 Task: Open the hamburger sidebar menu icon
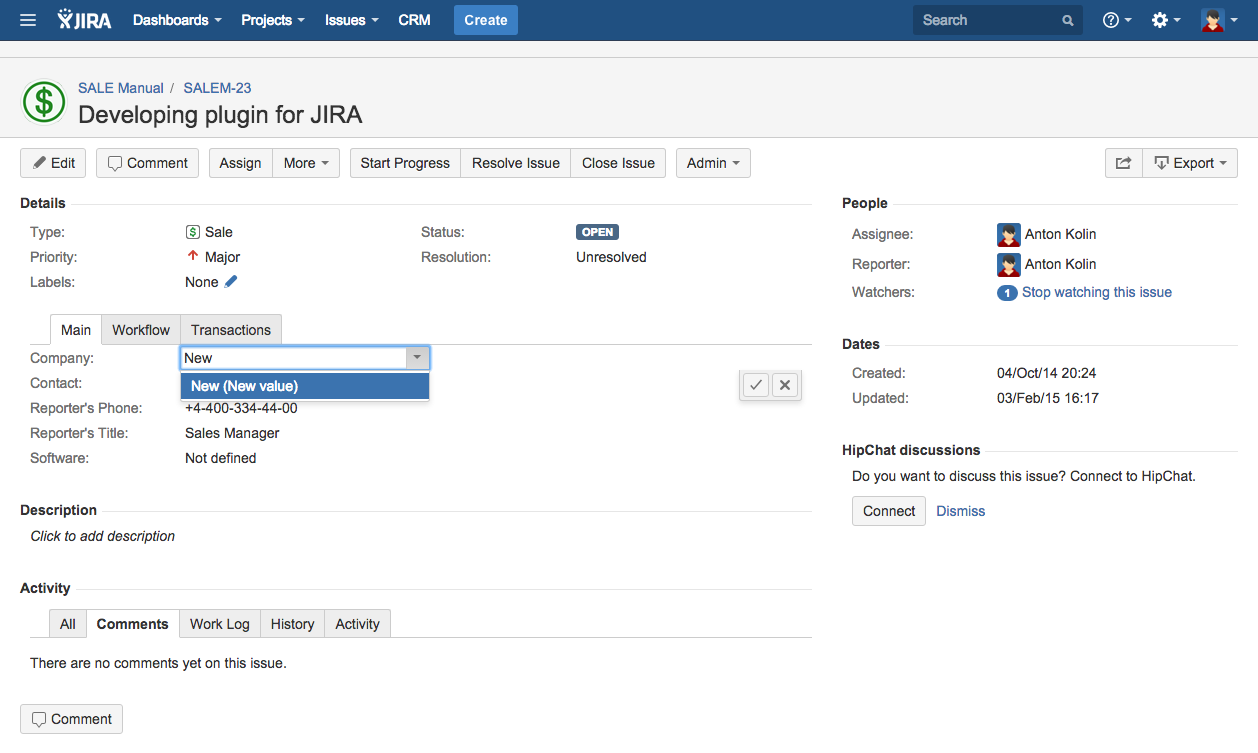pos(28,20)
